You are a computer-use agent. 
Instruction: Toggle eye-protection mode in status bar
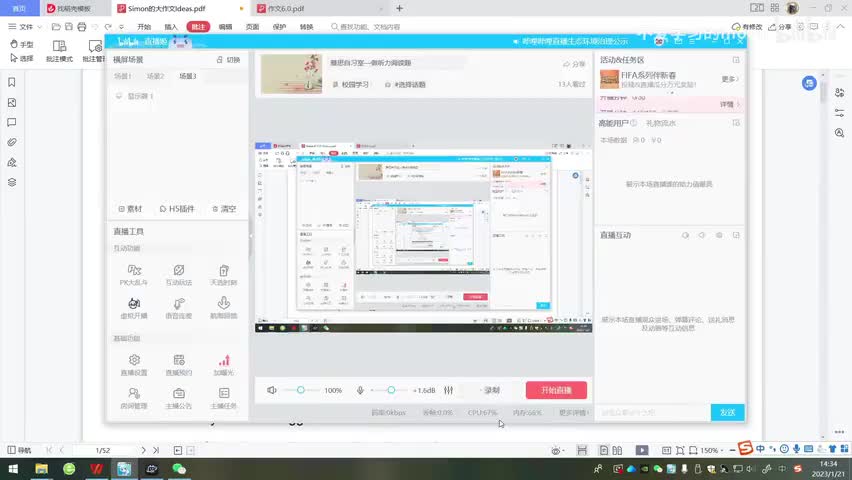pos(555,450)
